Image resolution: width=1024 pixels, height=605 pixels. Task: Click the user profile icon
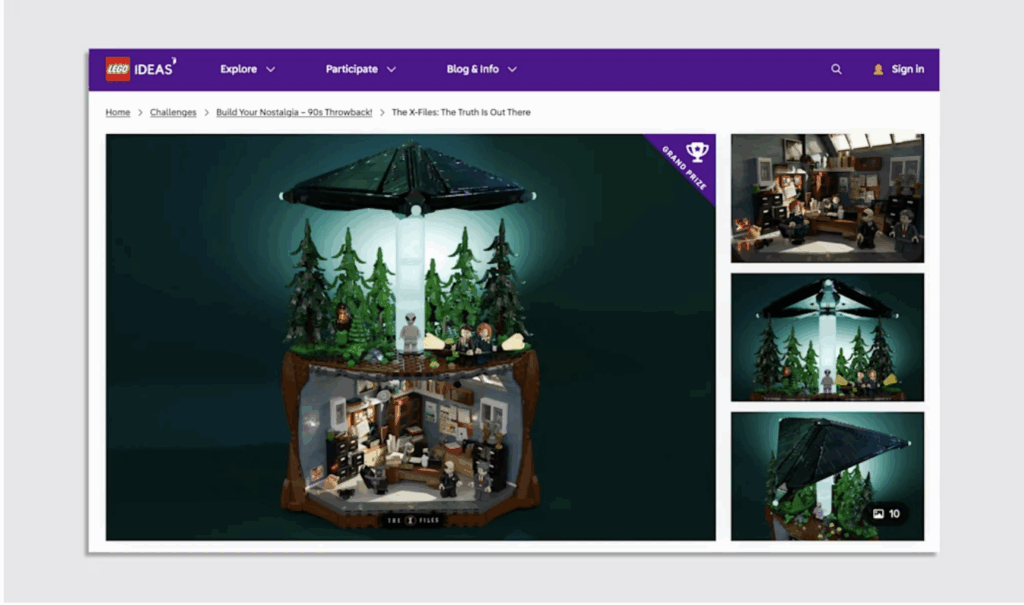[x=878, y=70]
